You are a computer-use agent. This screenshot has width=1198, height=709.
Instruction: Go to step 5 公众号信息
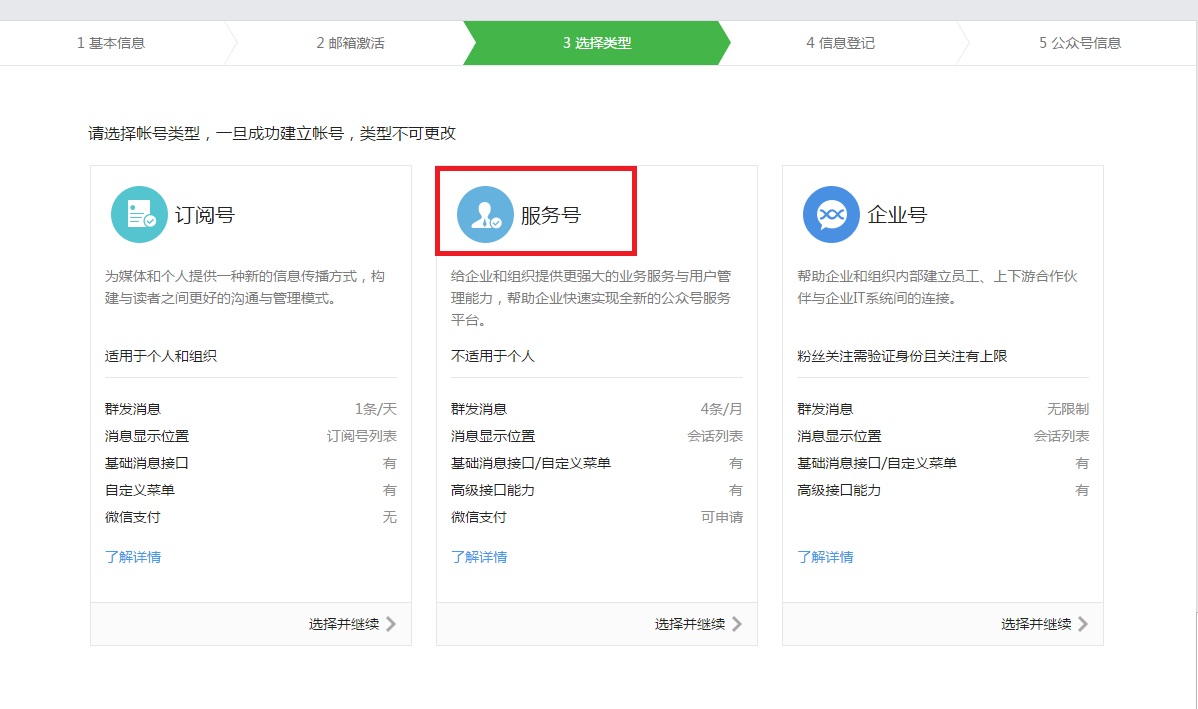pos(1080,43)
